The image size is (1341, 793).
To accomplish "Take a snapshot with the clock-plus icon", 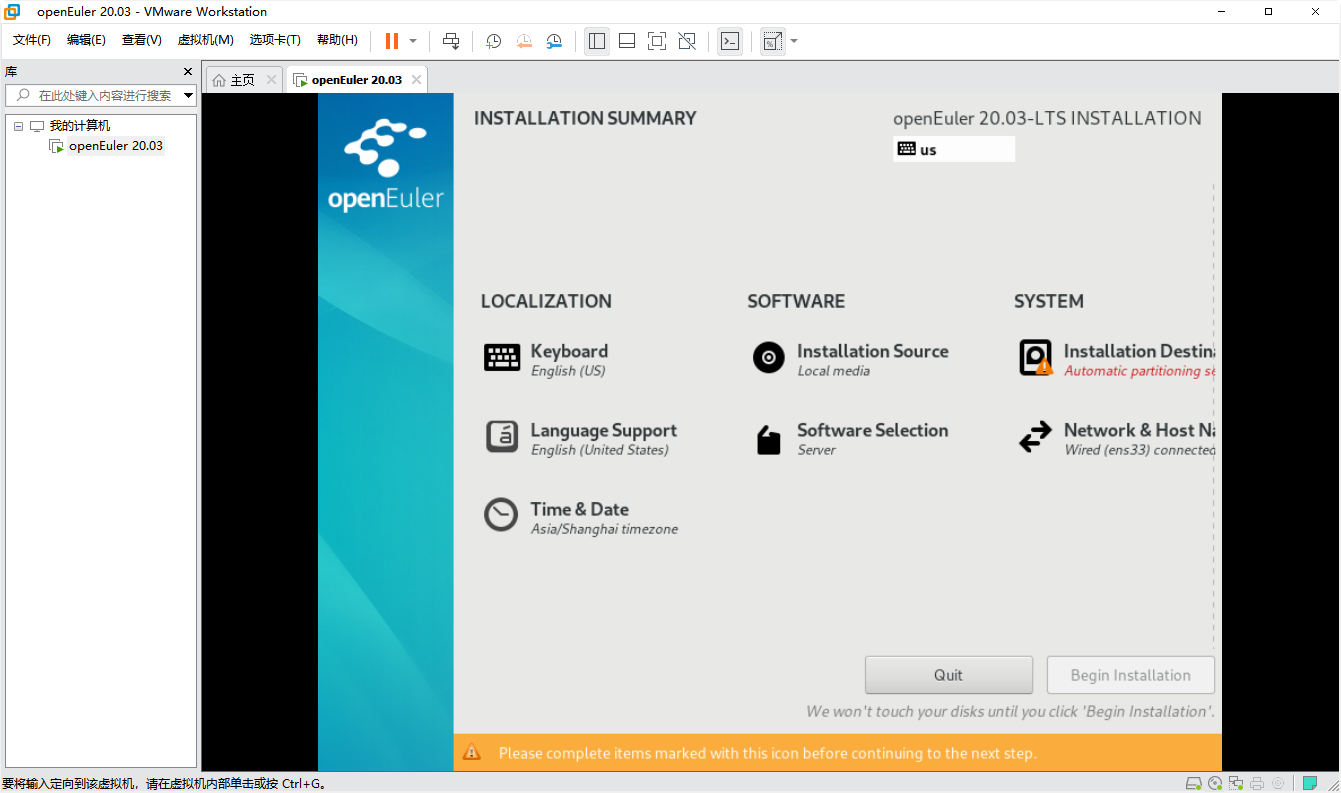I will coord(493,41).
